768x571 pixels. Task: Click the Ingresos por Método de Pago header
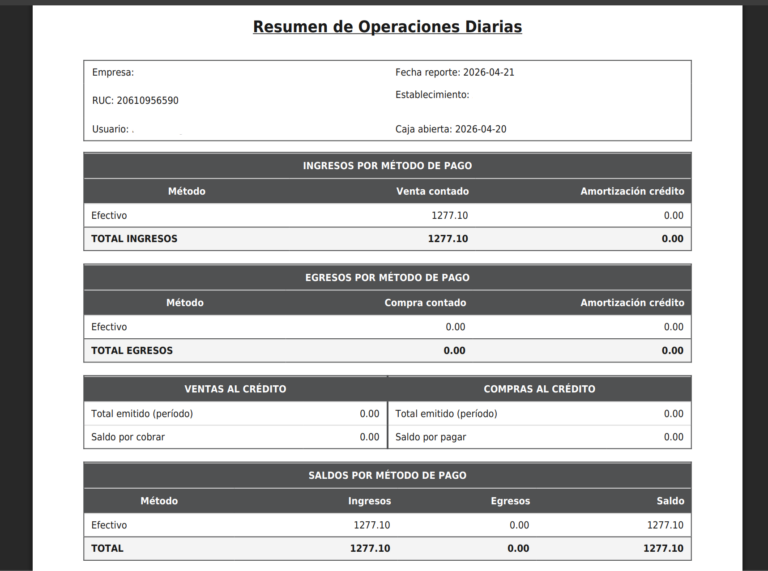(x=387, y=166)
